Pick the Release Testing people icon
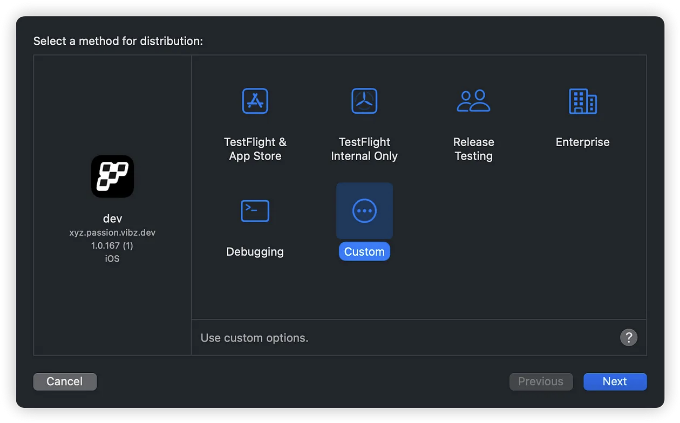Screen dimensions: 680x423 pyautogui.click(x=474, y=101)
